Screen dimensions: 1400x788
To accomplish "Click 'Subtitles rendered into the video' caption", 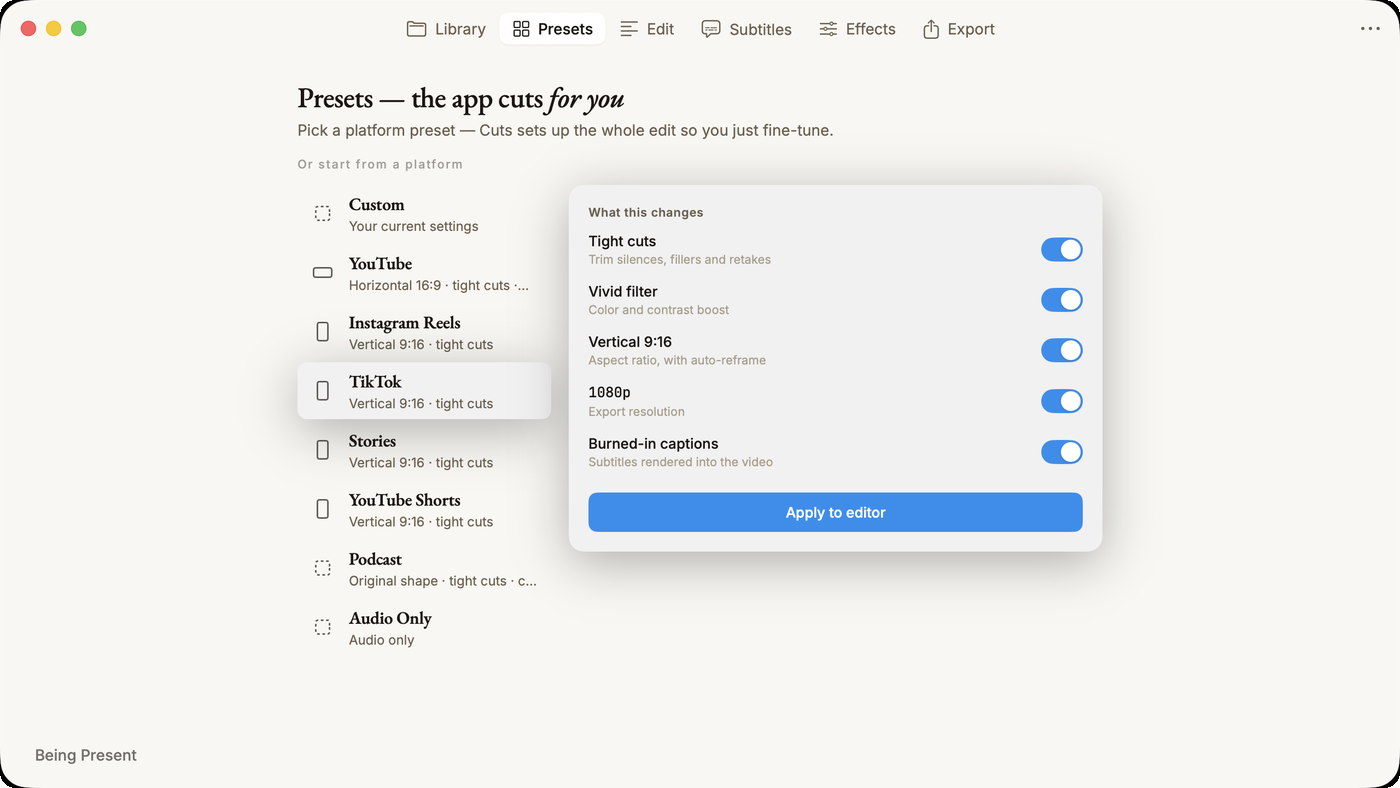I will 680,462.
